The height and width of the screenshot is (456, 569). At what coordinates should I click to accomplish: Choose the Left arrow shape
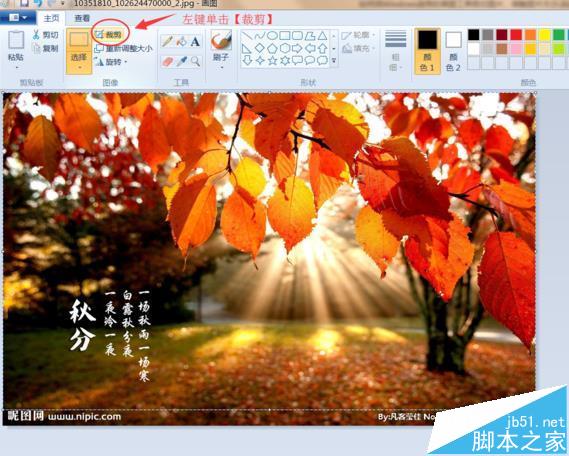310,48
